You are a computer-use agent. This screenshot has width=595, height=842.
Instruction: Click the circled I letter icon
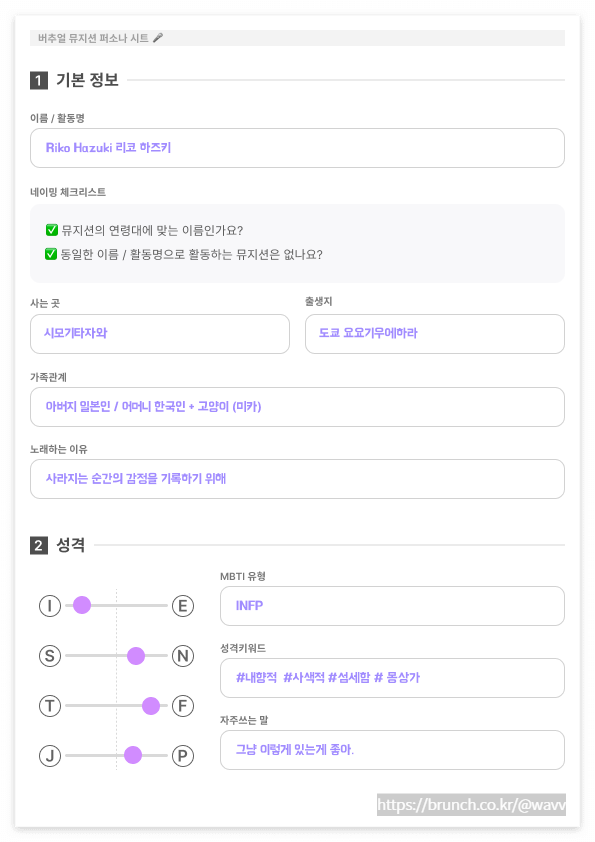pos(50,606)
